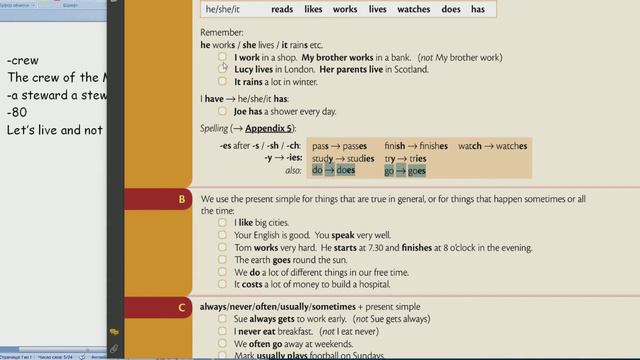Screen dimensions: 640x360
Task: Click the "study → studies" spelling example
Action: pyautogui.click(x=343, y=158)
